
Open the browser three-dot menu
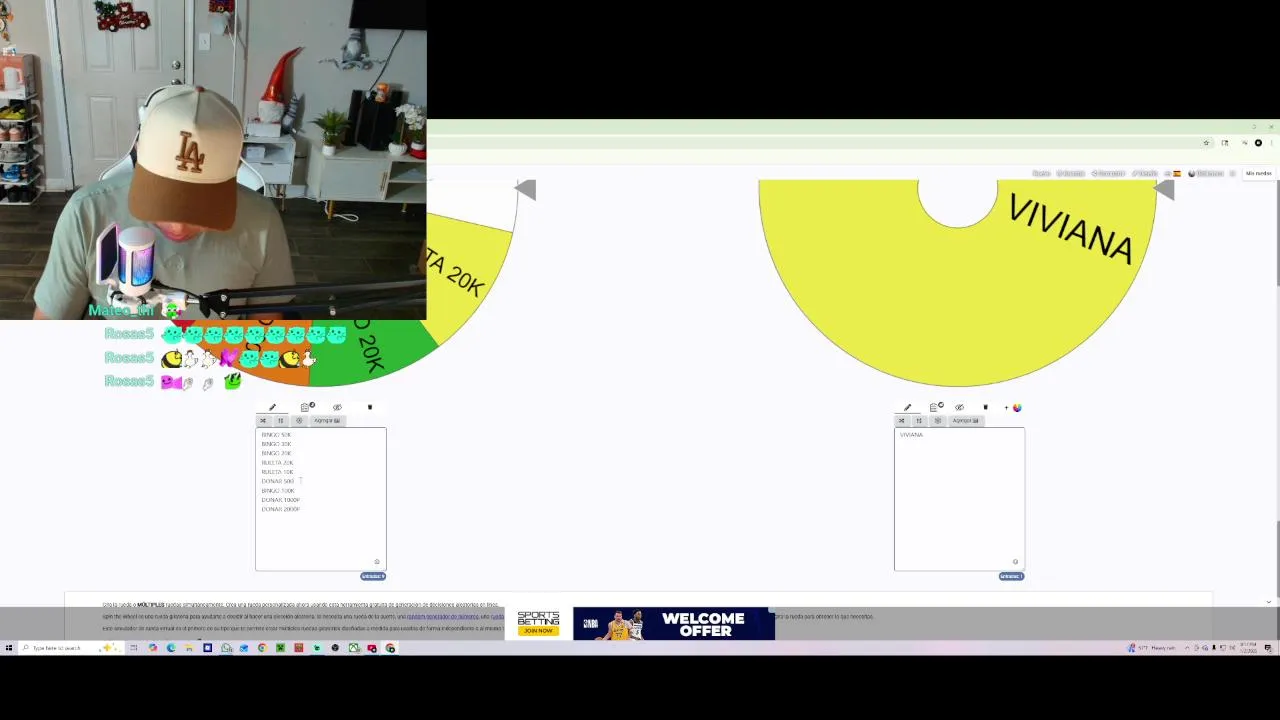pyautogui.click(x=1271, y=143)
